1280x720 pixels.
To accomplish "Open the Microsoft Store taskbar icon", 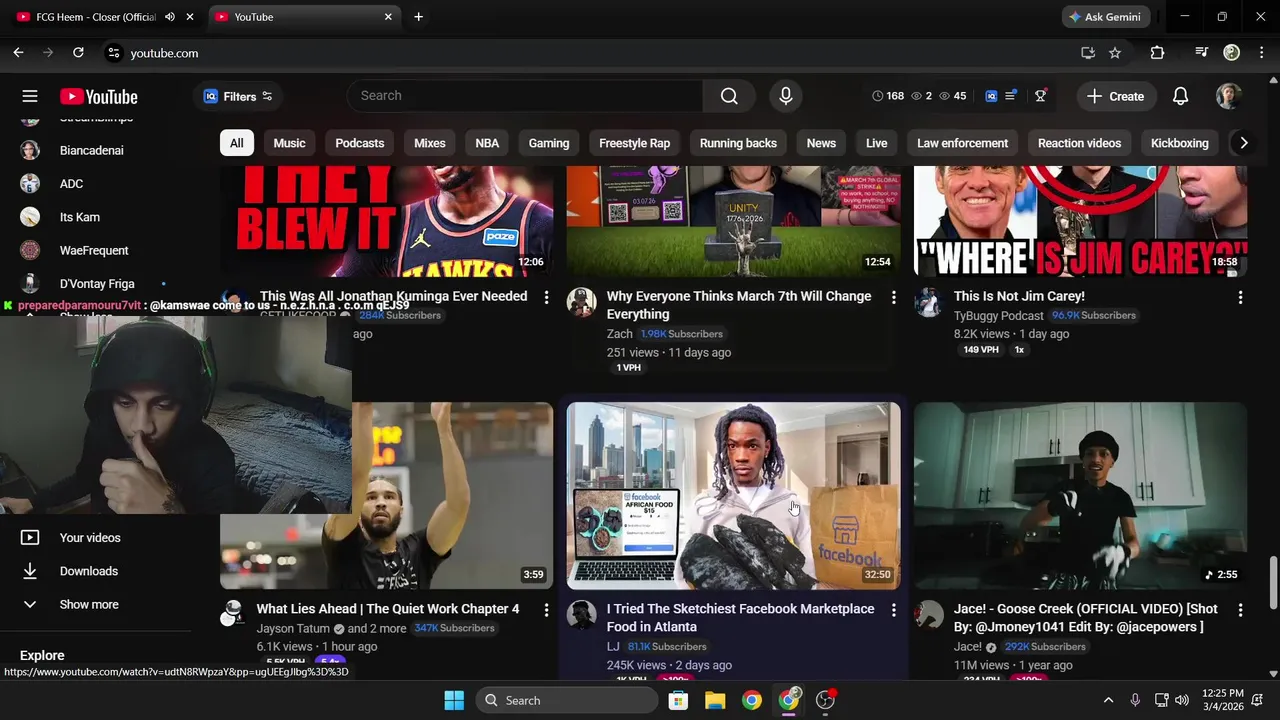I will click(678, 700).
